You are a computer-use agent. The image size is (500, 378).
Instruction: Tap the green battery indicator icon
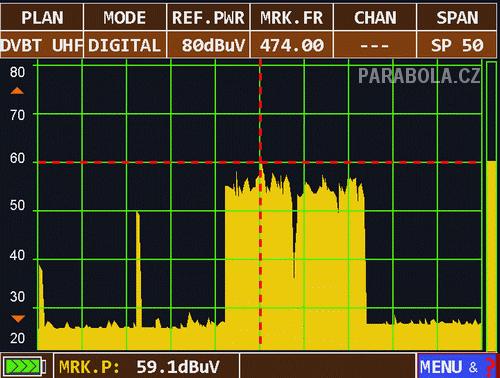24,367
